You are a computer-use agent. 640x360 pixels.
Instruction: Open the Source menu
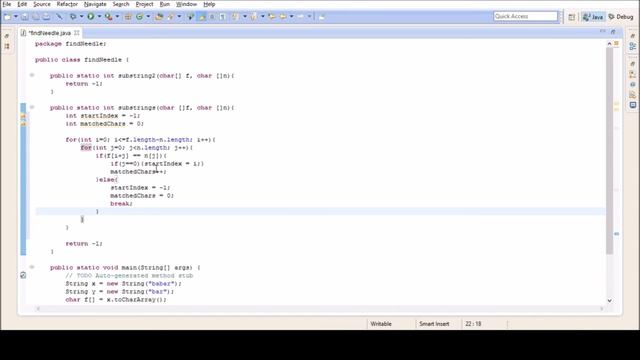pyautogui.click(x=42, y=4)
